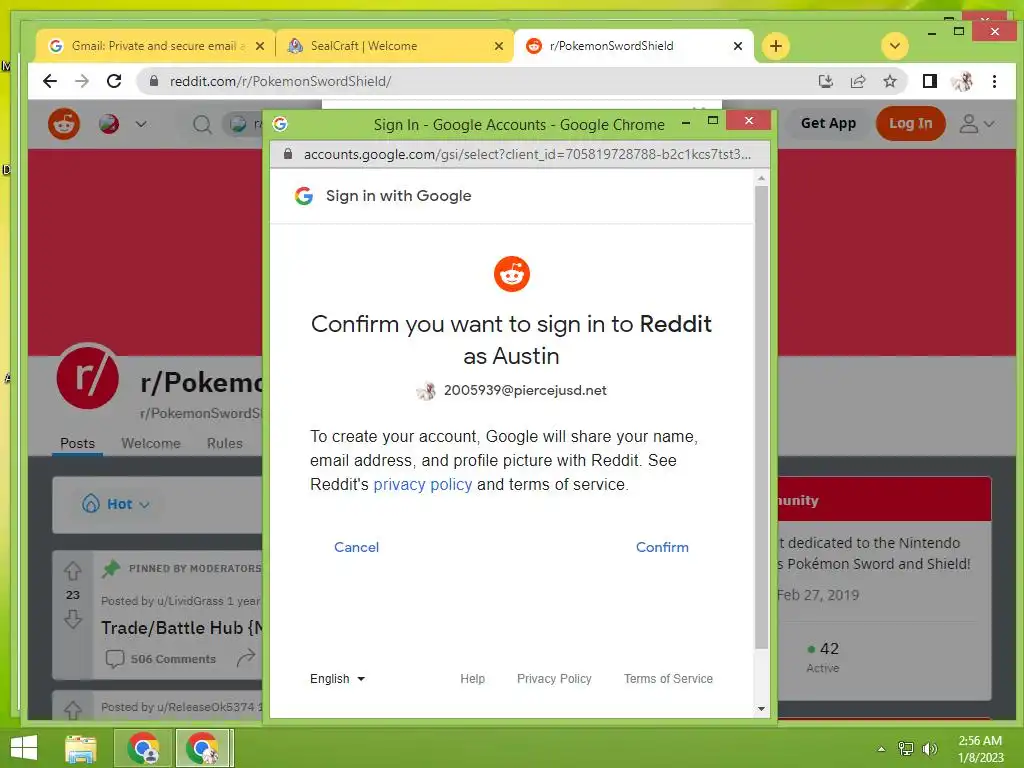This screenshot has height=768, width=1024.
Task: Expand the Reddit community dropdown chevron
Action: (141, 123)
